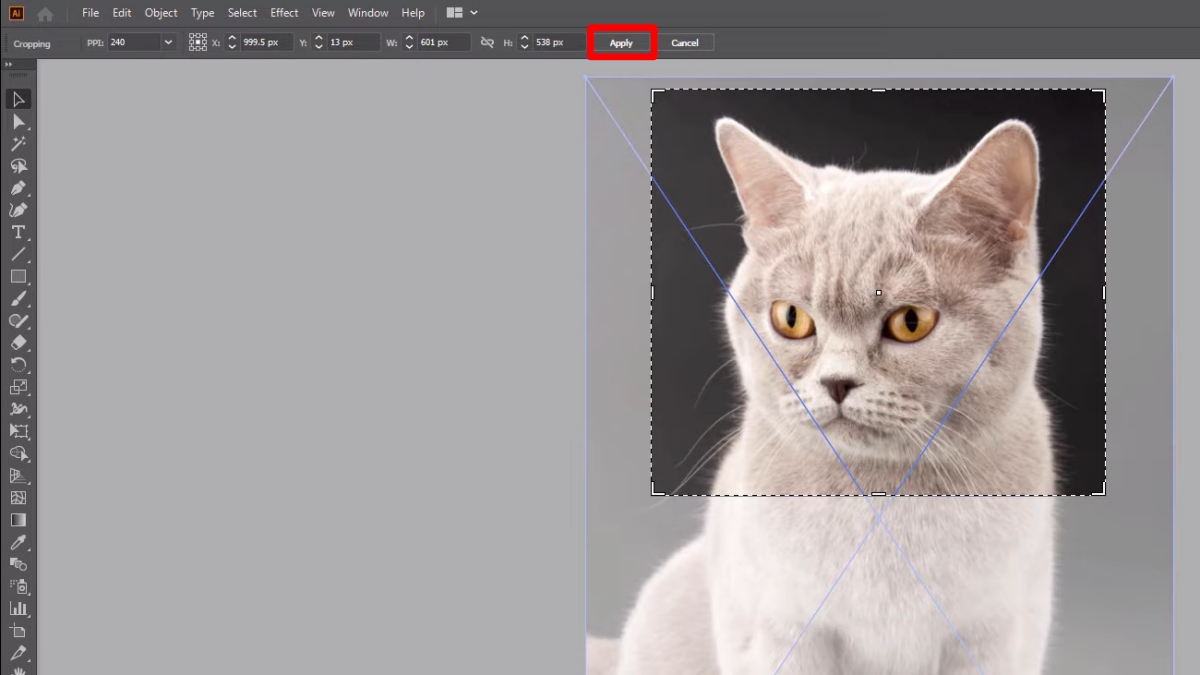
Task: Select the Selection tool arrow
Action: [x=18, y=99]
